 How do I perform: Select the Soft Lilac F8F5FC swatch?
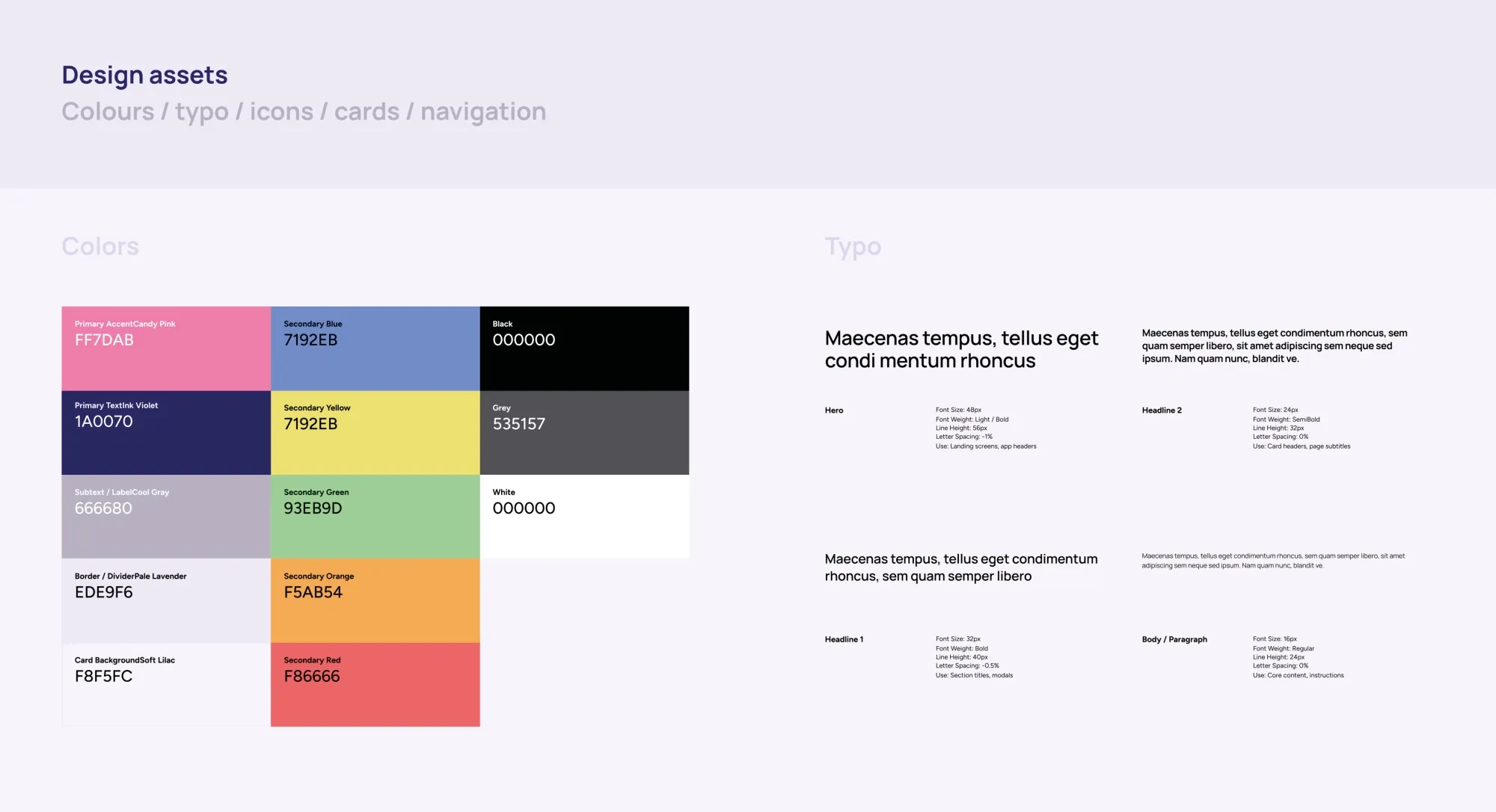click(x=165, y=684)
